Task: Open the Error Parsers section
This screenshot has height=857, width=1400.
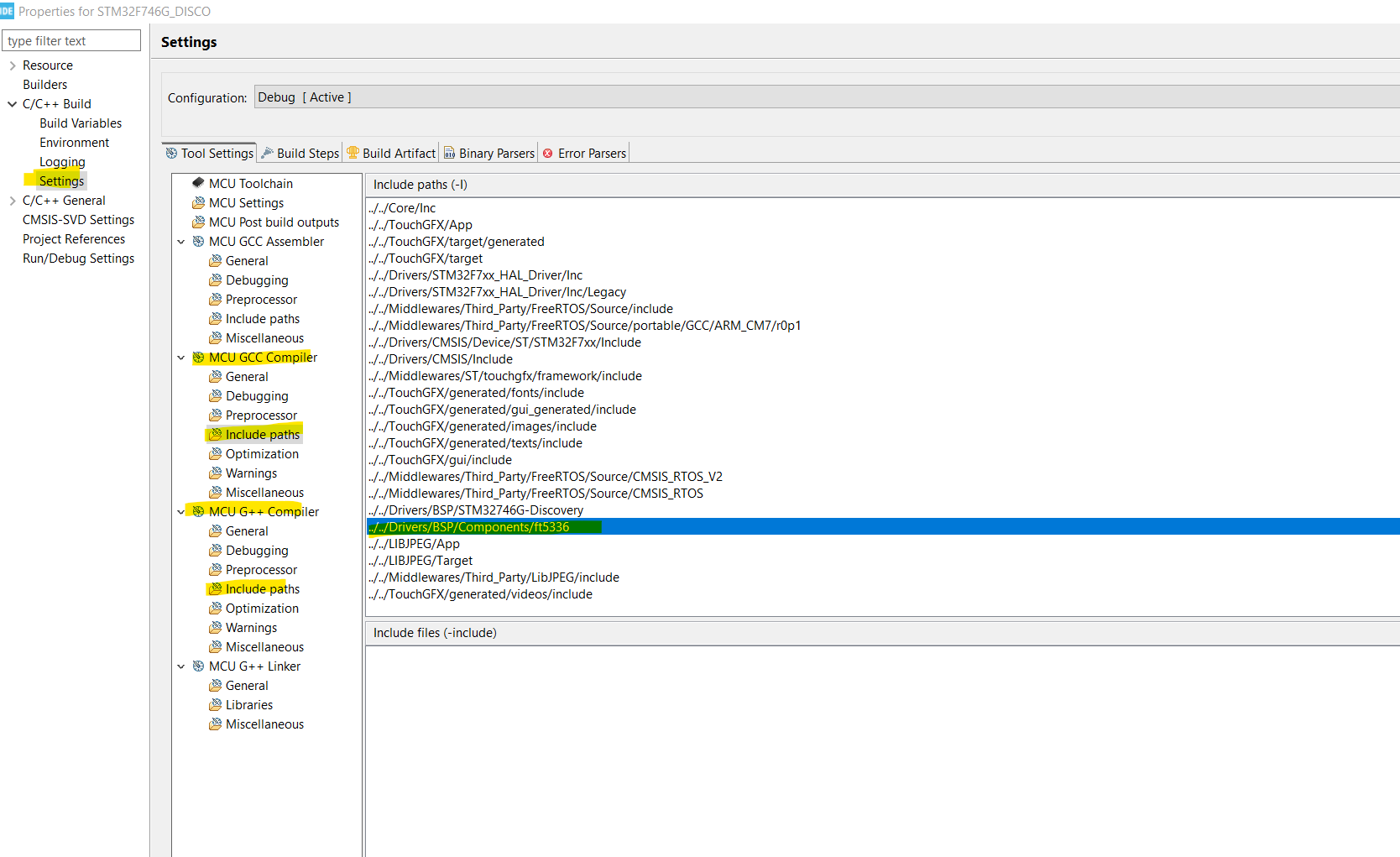Action: coord(583,153)
